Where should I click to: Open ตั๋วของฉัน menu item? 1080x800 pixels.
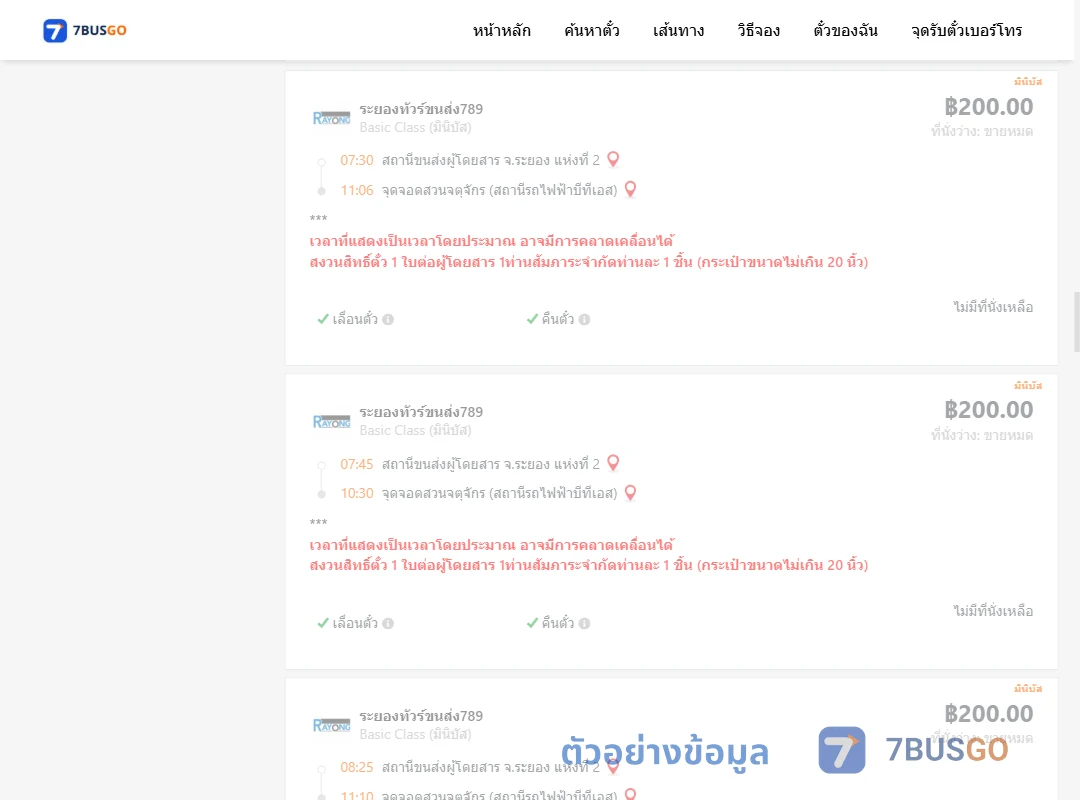coord(845,30)
